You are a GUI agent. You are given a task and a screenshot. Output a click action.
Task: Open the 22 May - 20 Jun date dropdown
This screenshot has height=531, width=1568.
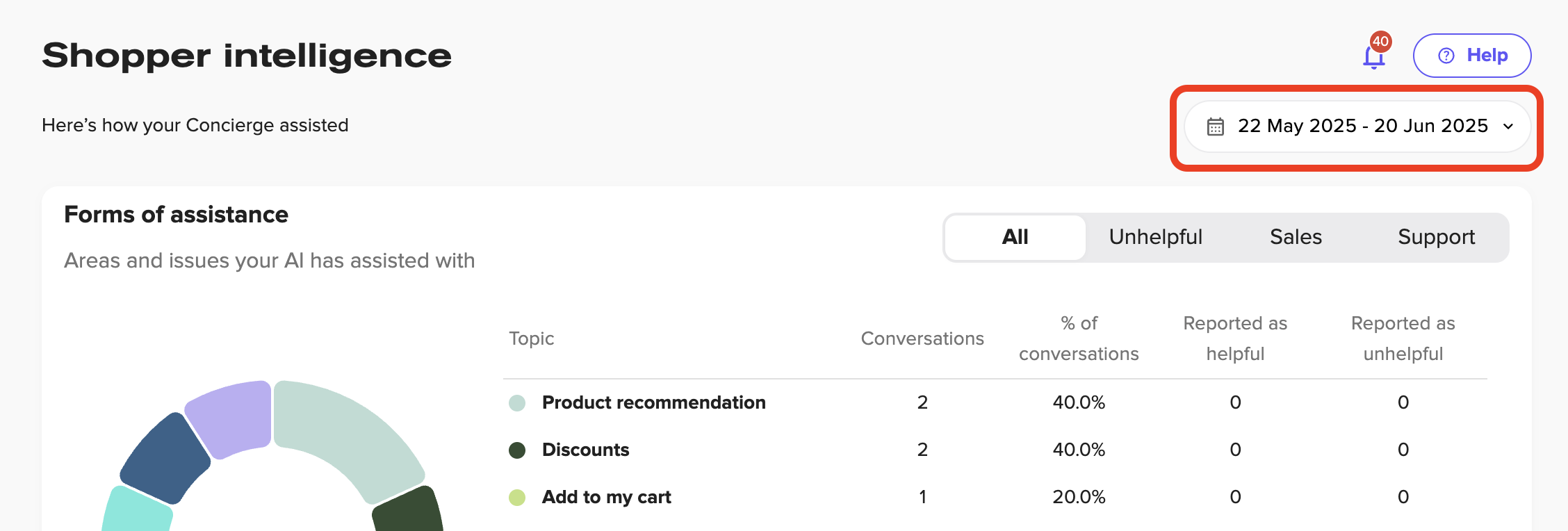click(1357, 126)
